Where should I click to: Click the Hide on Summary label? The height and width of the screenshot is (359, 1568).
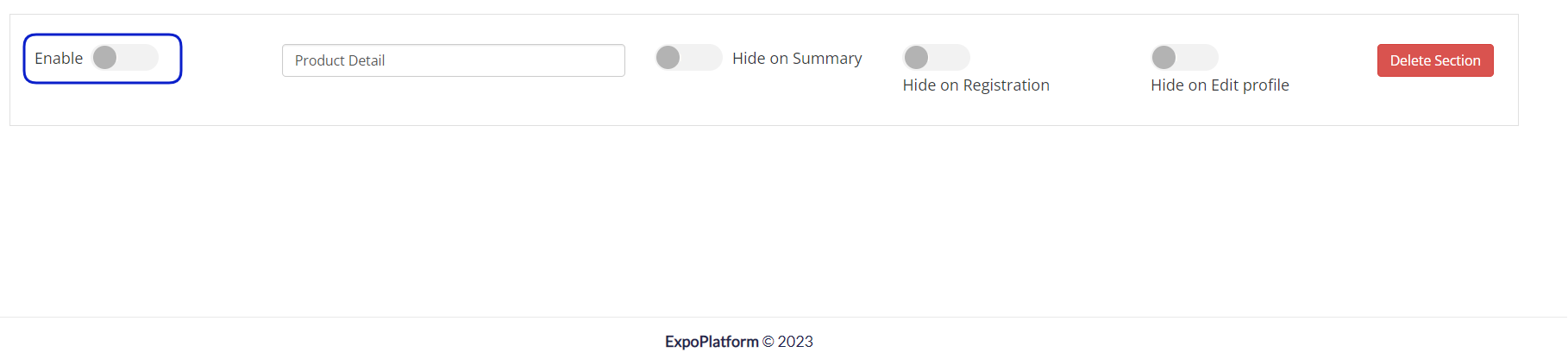coord(797,58)
